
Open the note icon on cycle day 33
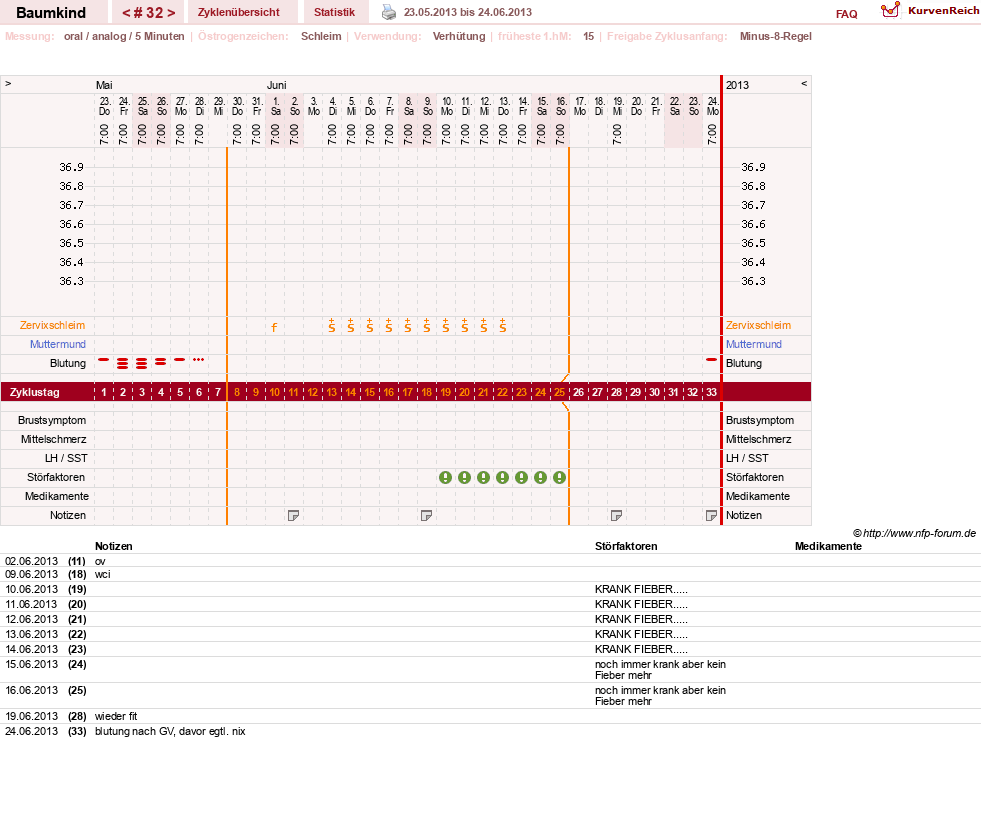[711, 516]
